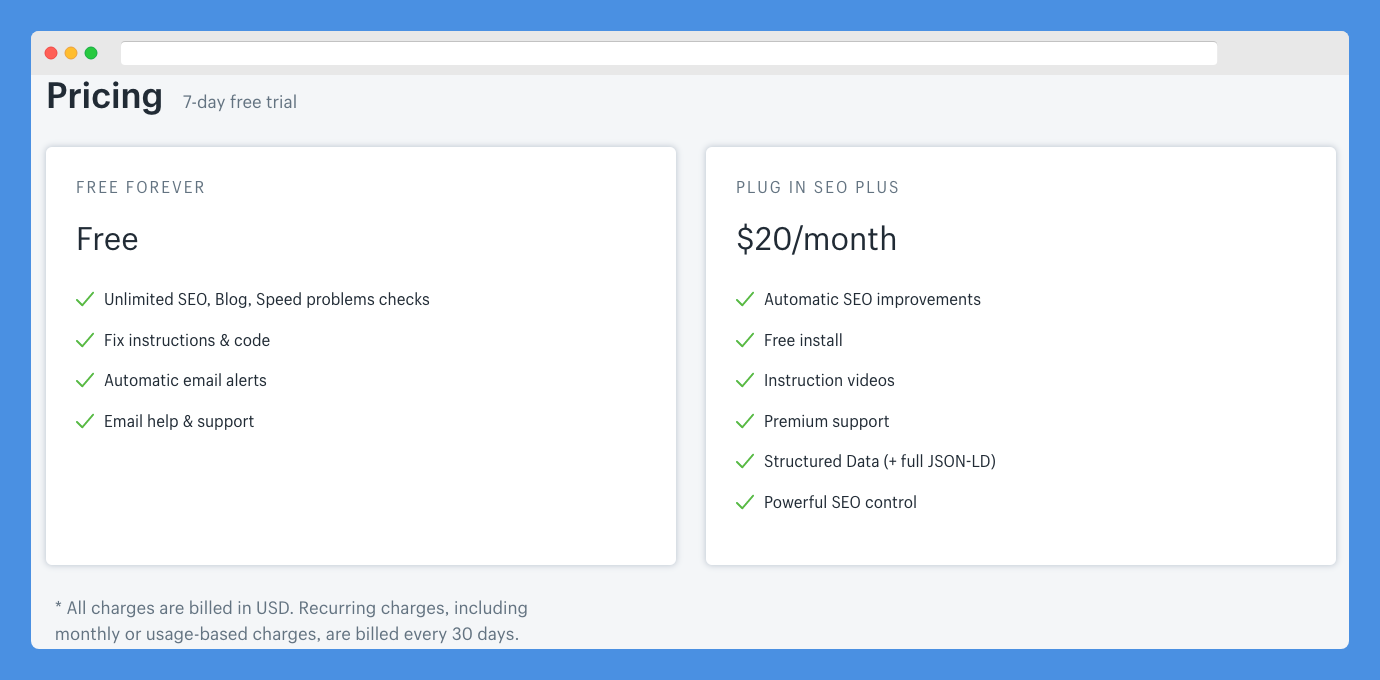Viewport: 1380px width, 680px height.
Task: Click the yellow minimize window button
Action: 71,53
